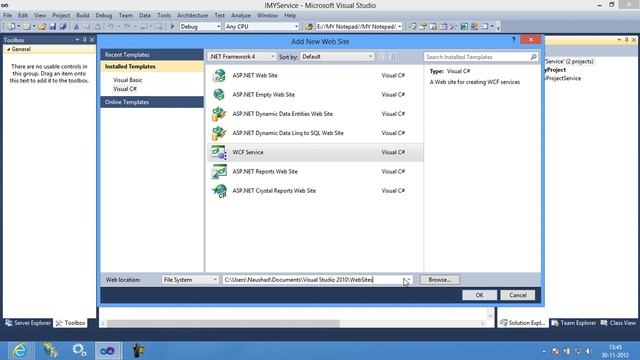Viewport: 640px width, 360px height.
Task: Switch to the Class View tab
Action: [x=618, y=323]
